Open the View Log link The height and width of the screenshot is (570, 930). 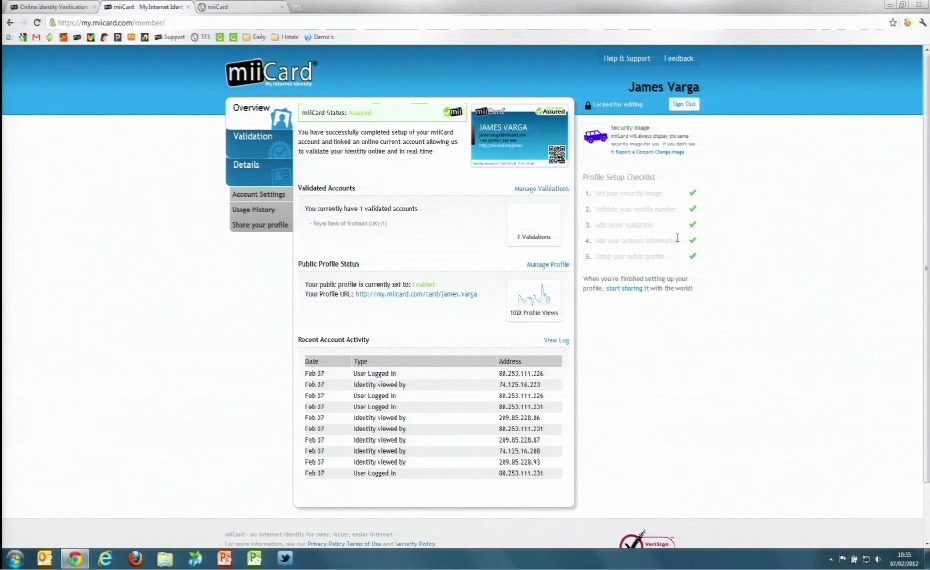pyautogui.click(x=556, y=340)
